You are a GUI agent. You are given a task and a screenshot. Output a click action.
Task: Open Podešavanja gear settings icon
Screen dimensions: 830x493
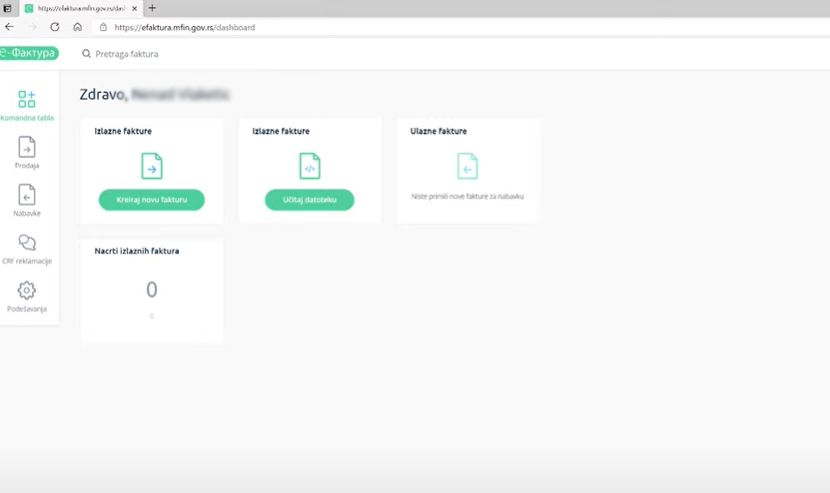tap(27, 291)
